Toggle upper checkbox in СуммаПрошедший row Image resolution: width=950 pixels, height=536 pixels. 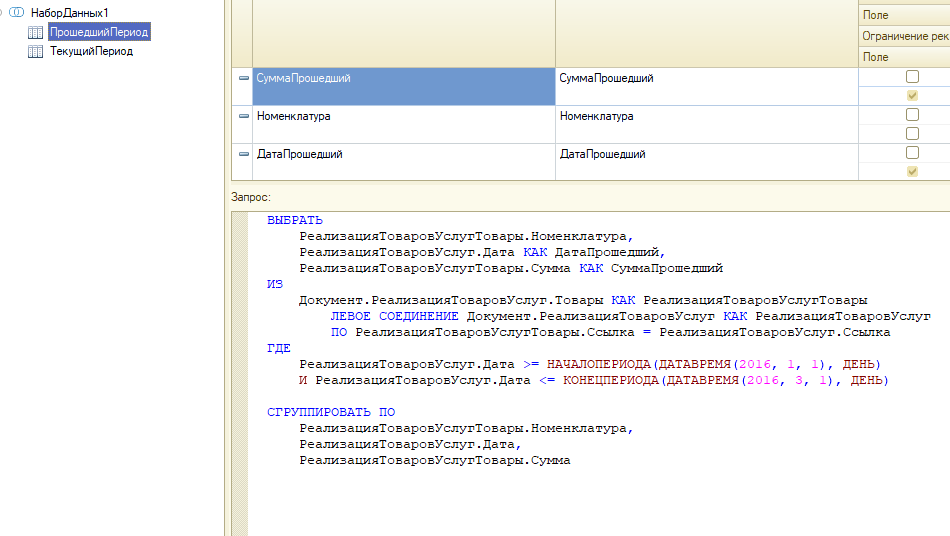[x=912, y=77]
